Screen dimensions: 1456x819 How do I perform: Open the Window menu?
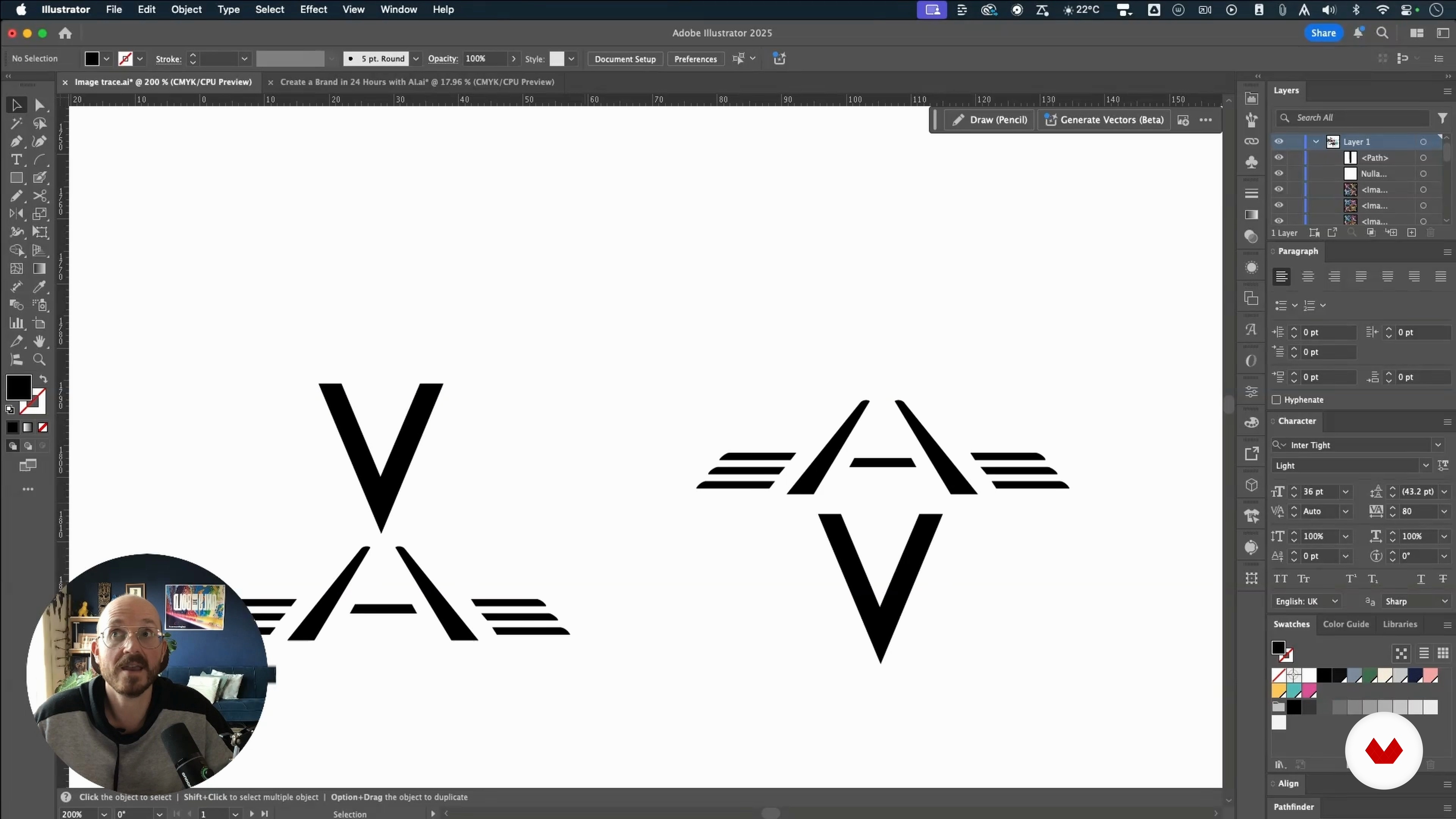[x=399, y=9]
